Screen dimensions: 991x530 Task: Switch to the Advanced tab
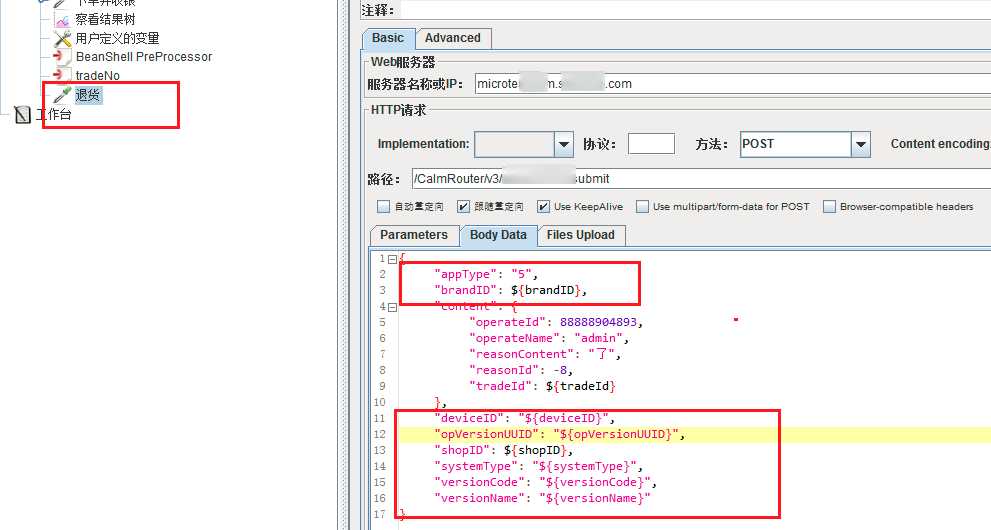pos(453,38)
